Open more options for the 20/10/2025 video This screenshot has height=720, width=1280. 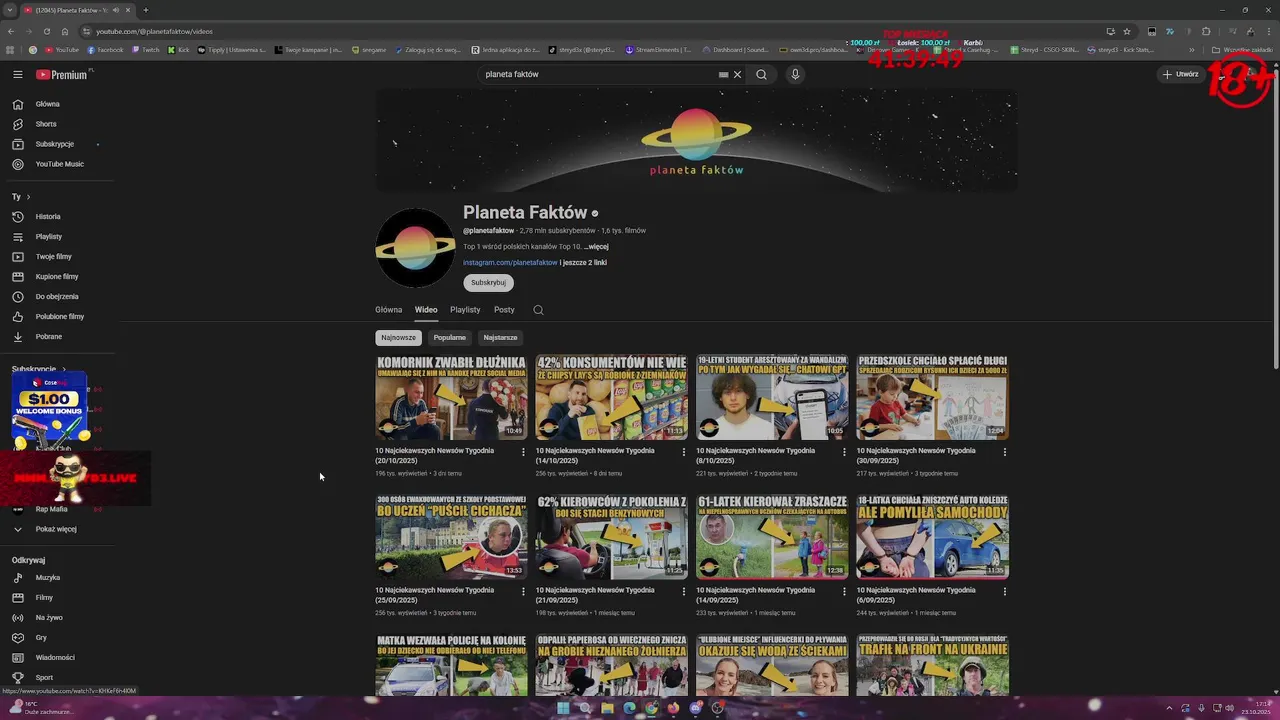point(523,452)
